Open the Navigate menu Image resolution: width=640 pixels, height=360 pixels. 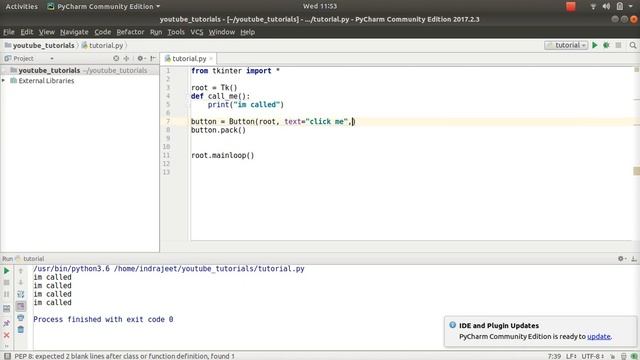pos(74,32)
